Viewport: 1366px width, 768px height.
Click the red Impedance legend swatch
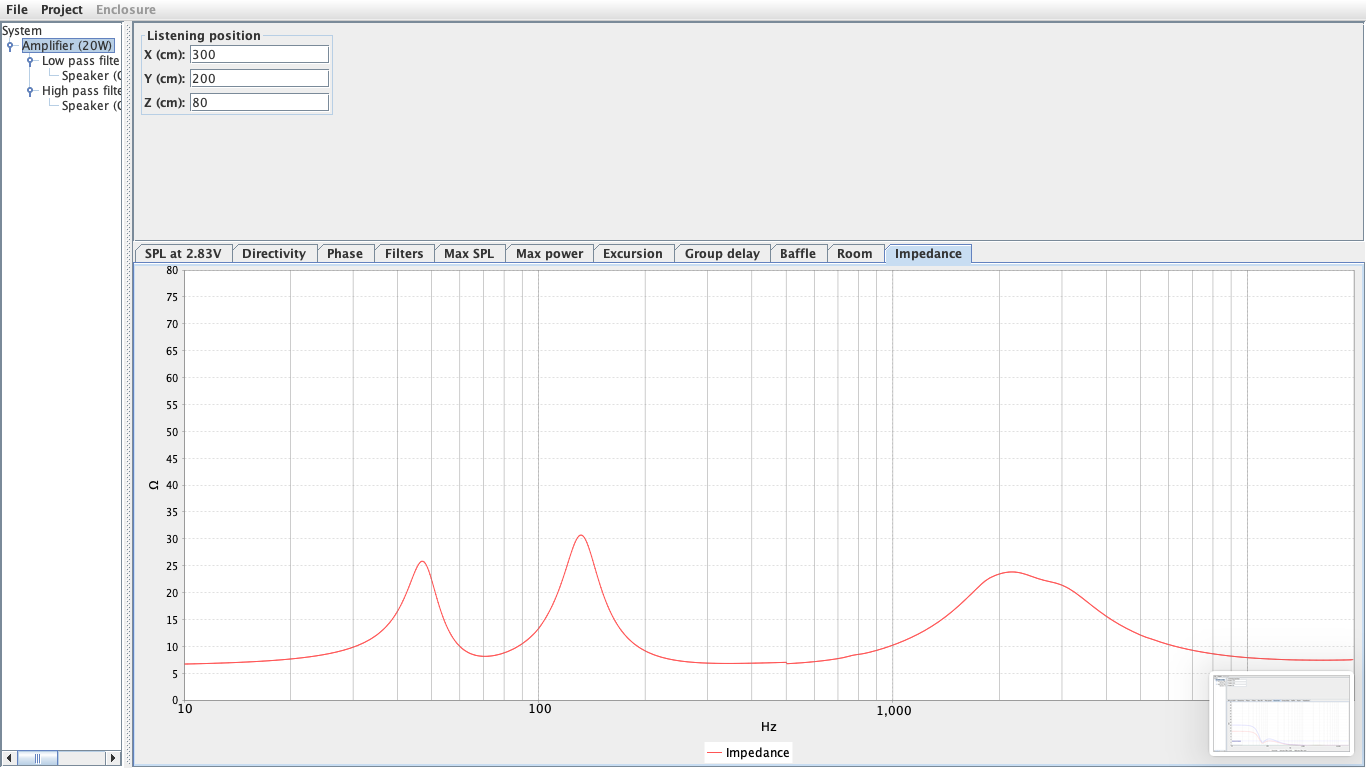pyautogui.click(x=716, y=752)
